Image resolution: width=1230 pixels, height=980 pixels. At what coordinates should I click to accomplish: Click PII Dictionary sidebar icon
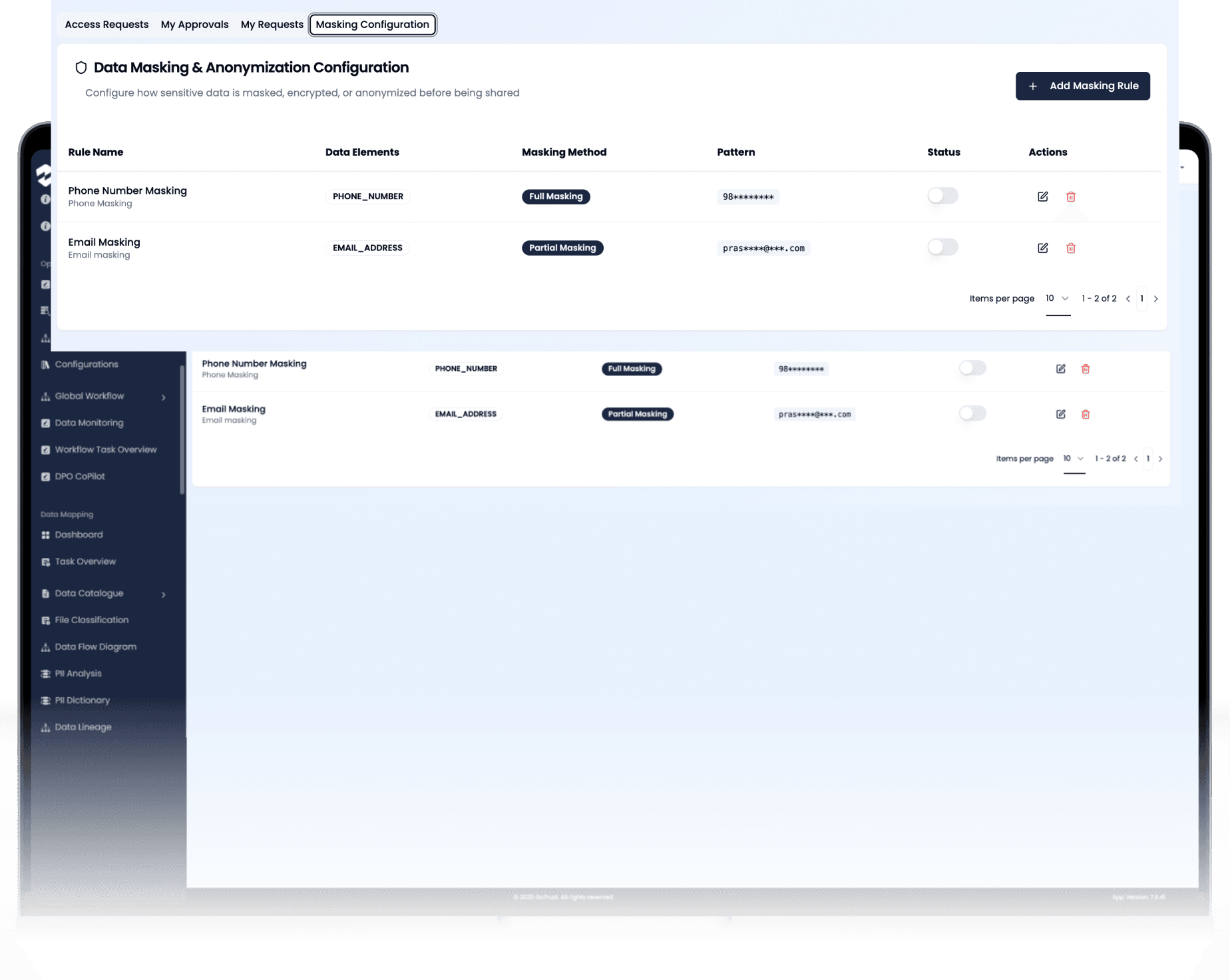click(x=45, y=700)
